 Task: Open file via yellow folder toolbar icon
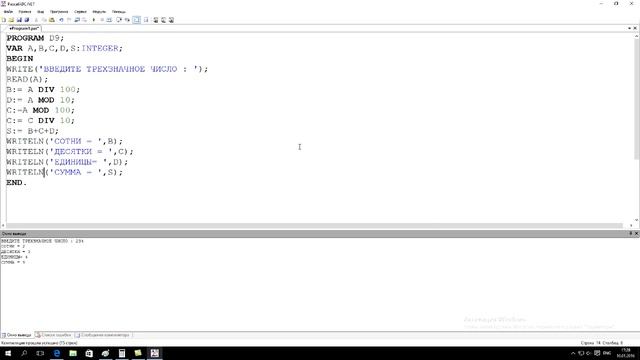(11, 20)
